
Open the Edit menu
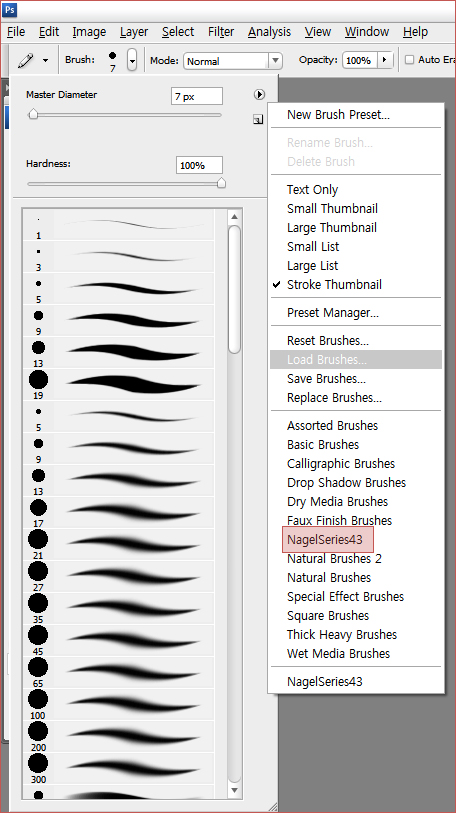(x=49, y=32)
